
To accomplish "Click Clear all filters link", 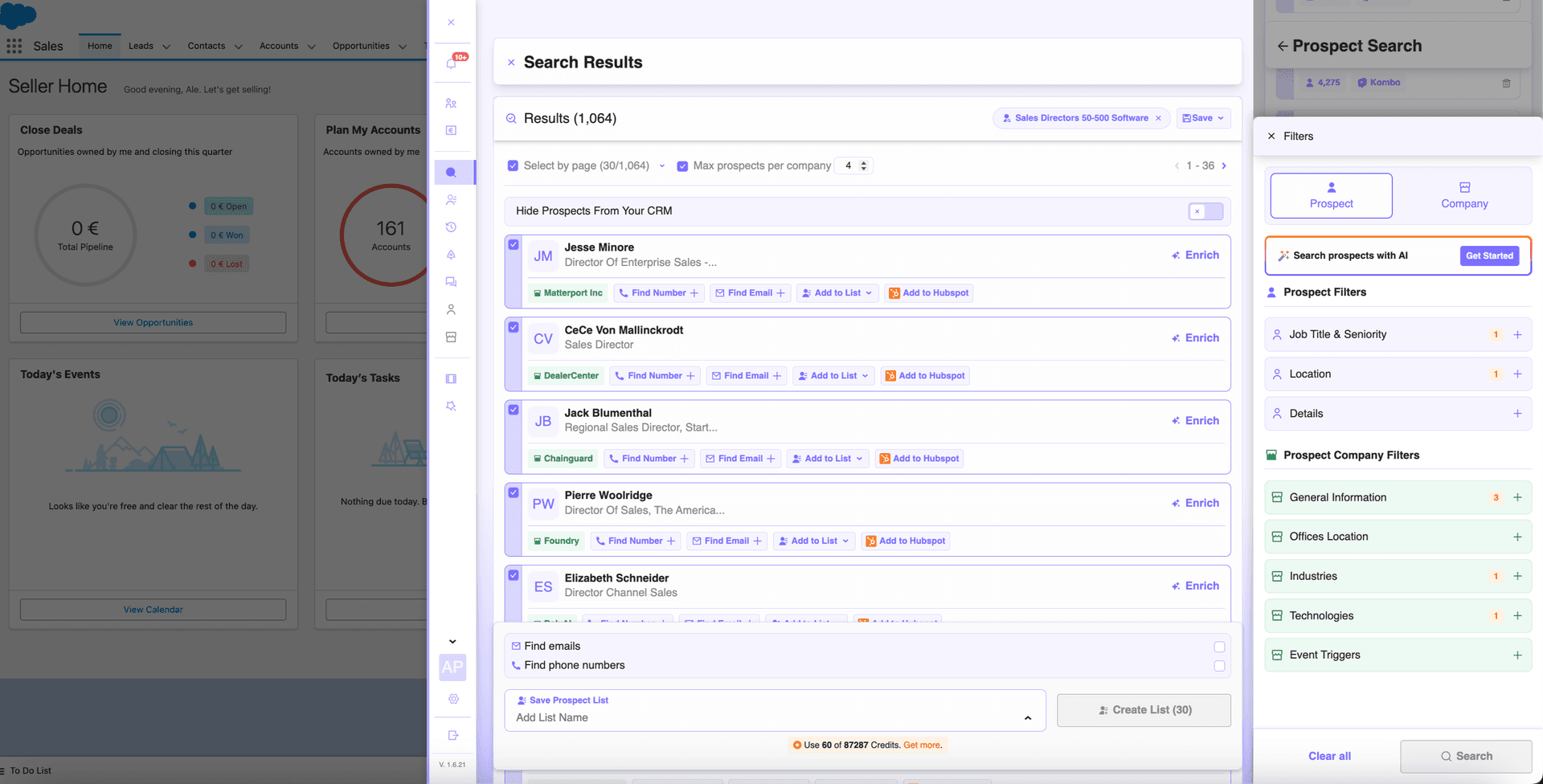I will coord(1329,756).
